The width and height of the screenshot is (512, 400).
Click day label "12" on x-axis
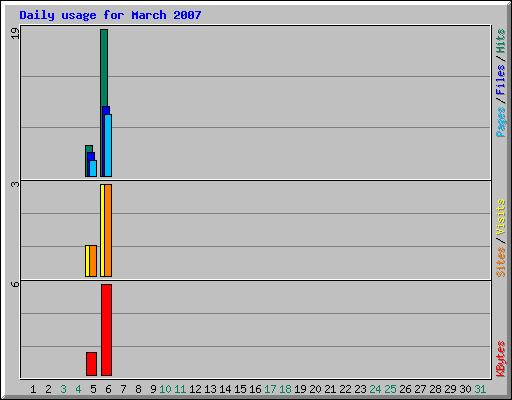click(x=195, y=389)
